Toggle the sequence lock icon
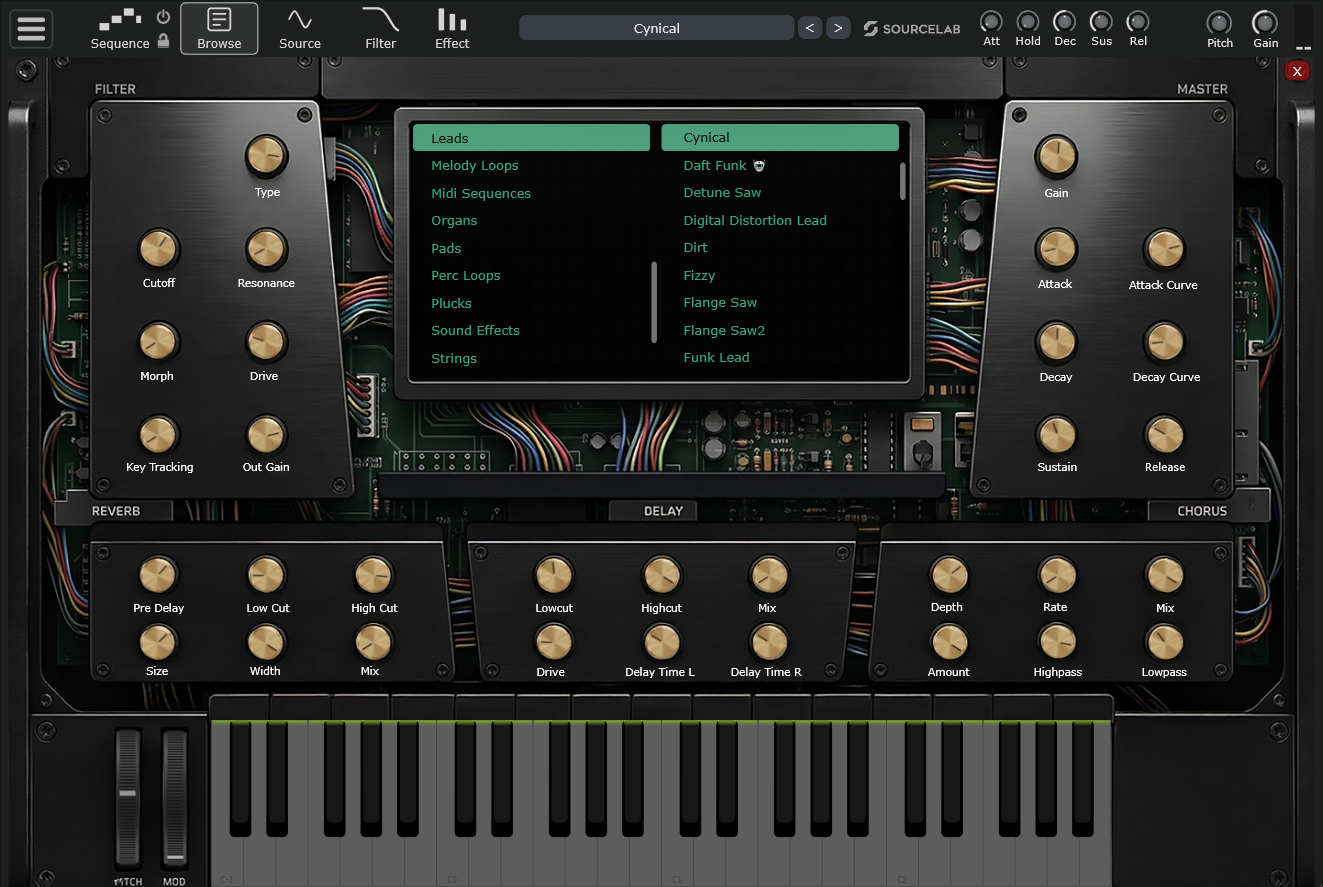The height and width of the screenshot is (887, 1323). pos(163,42)
